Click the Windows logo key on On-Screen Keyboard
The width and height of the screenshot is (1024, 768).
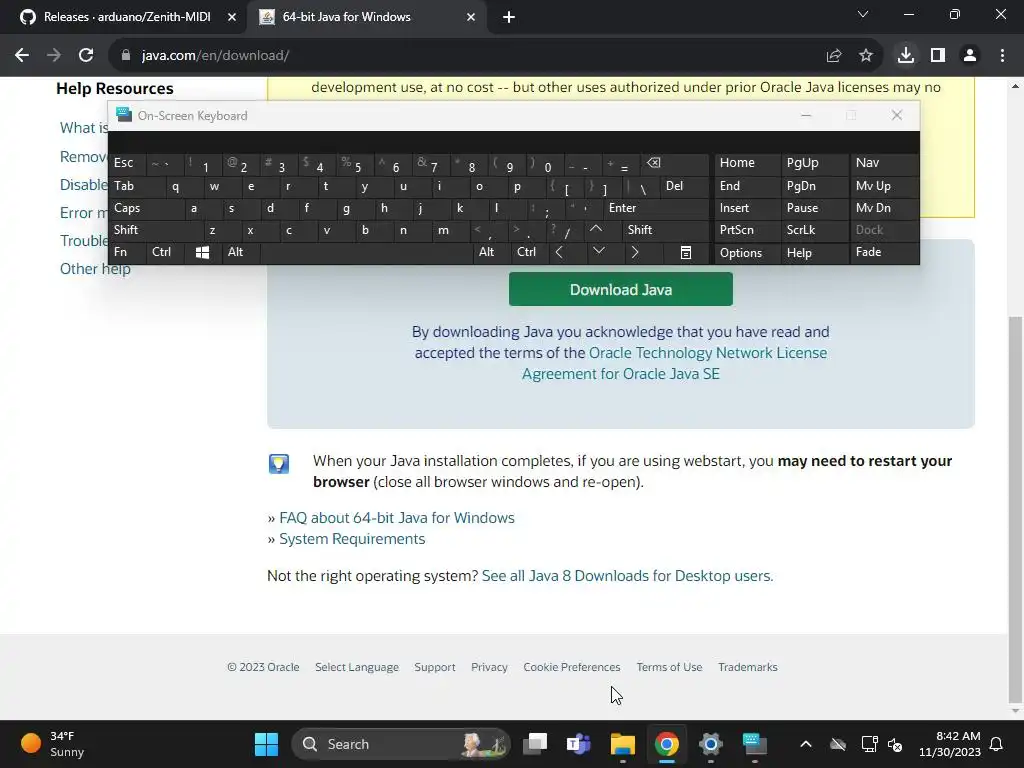coord(202,253)
